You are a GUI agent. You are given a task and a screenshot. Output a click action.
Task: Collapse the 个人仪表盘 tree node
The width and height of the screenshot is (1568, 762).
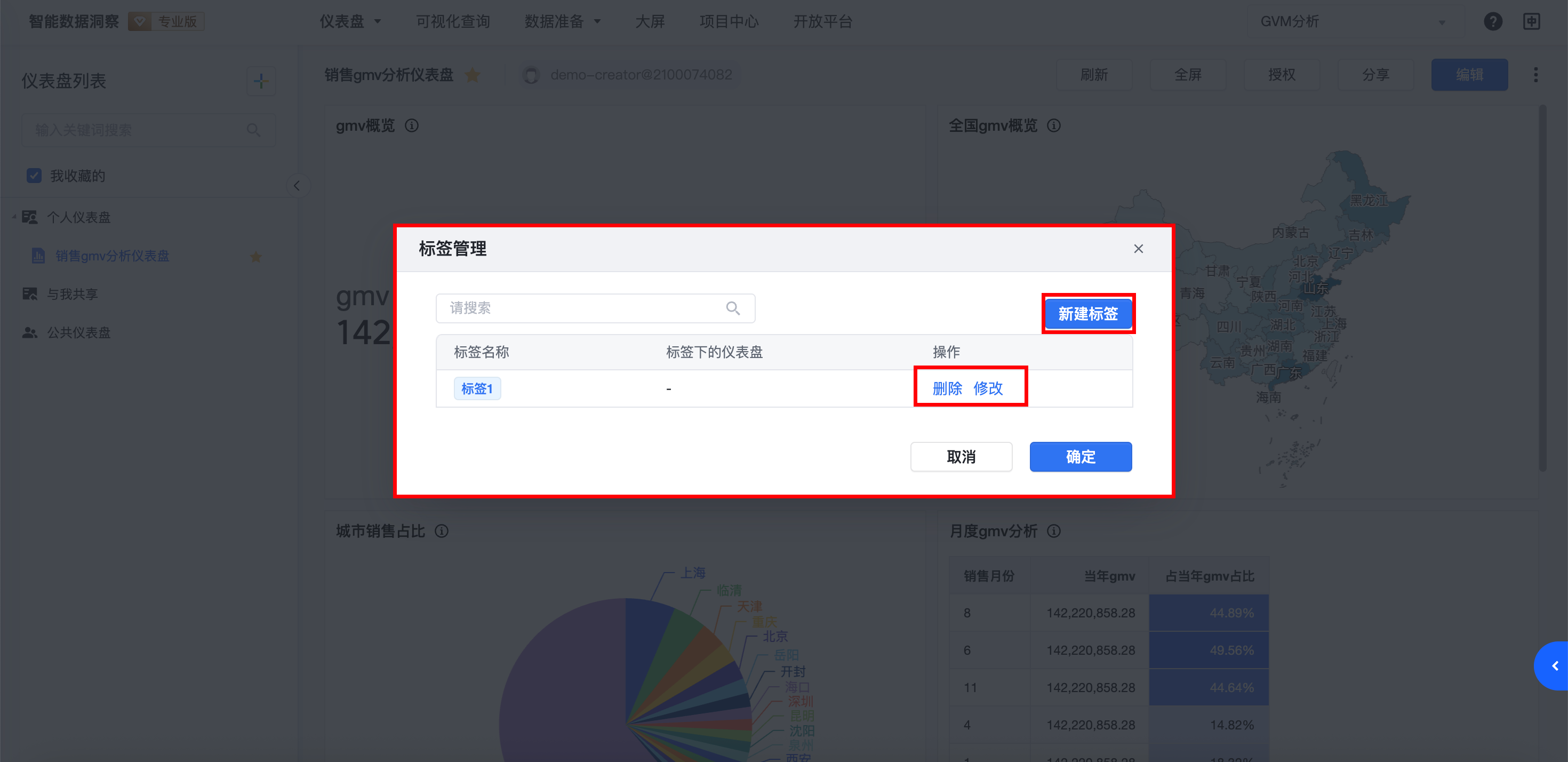pos(14,218)
